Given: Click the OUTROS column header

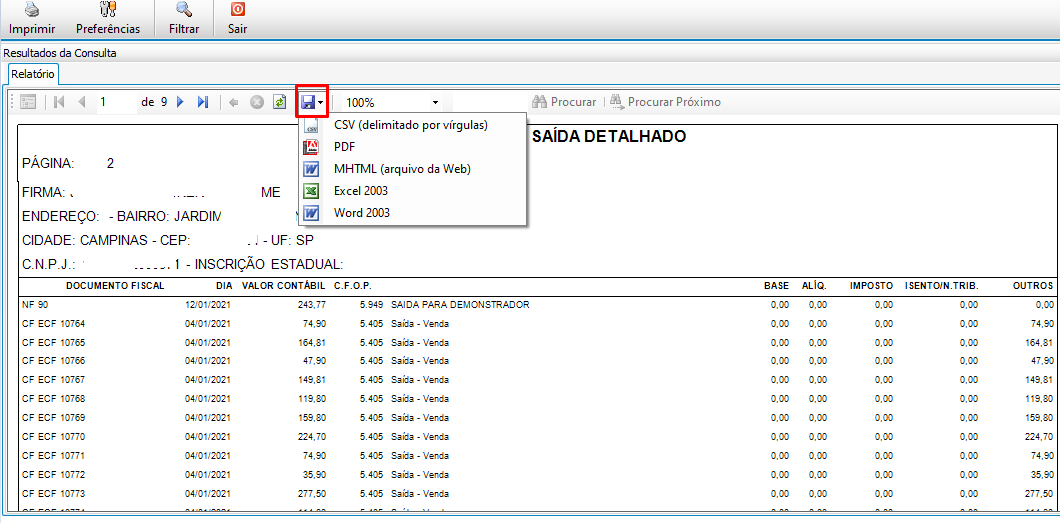Looking at the screenshot, I should click(1033, 286).
